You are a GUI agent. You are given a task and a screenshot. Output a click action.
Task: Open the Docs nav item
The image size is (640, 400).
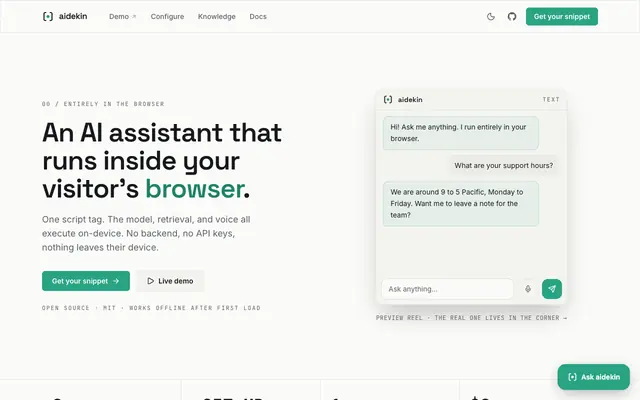258,16
